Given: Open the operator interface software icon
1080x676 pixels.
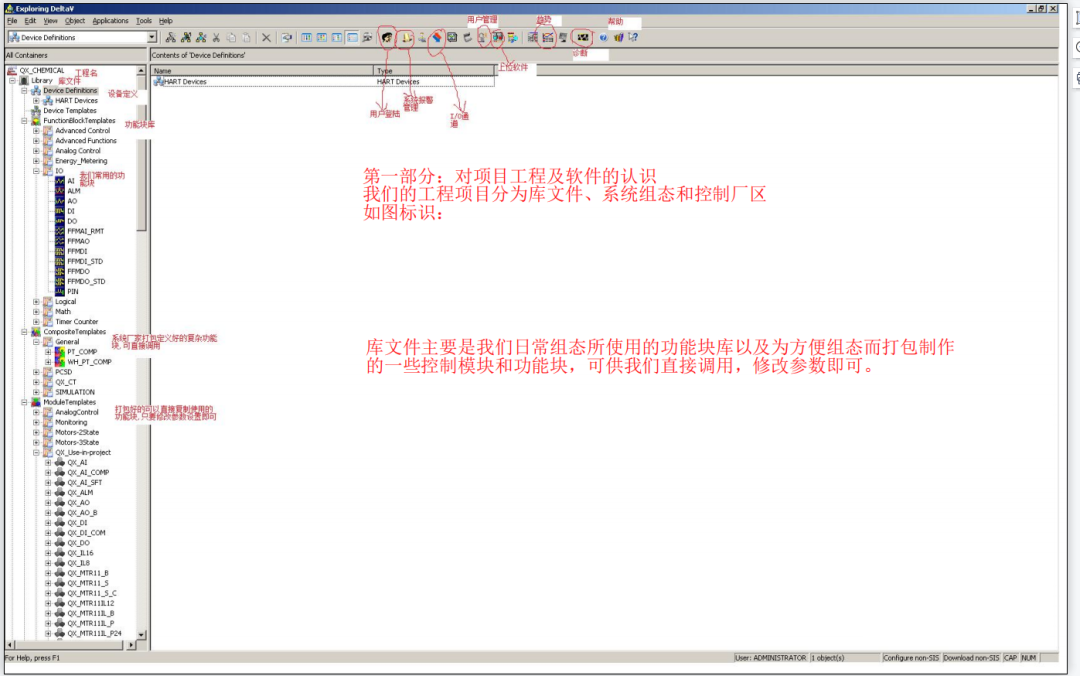Looking at the screenshot, I should click(497, 38).
